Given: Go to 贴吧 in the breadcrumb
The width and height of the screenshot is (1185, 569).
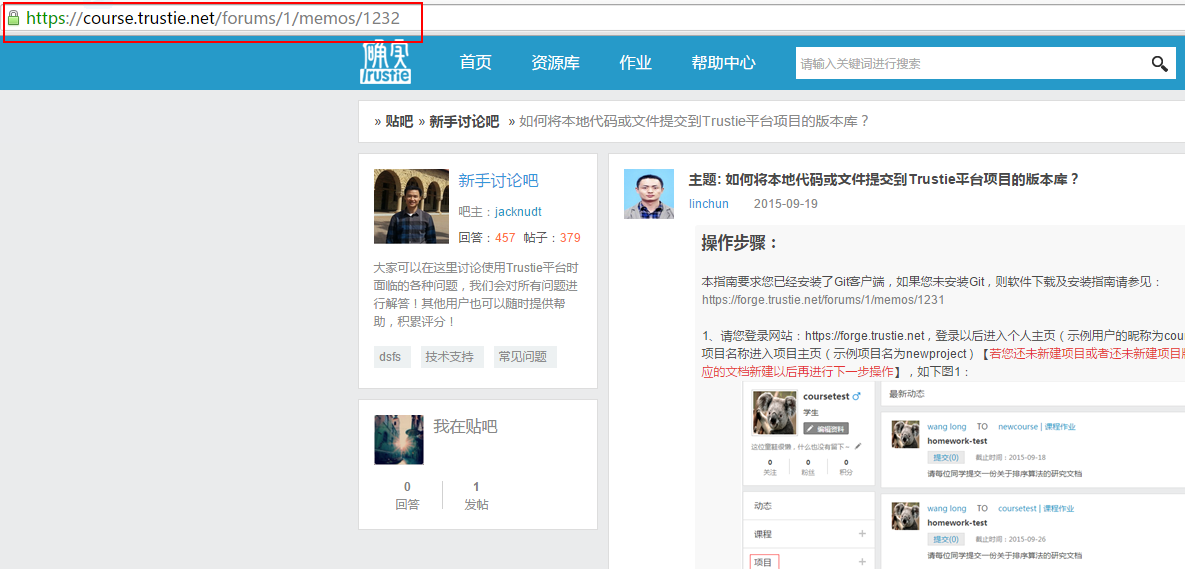Looking at the screenshot, I should [399, 122].
